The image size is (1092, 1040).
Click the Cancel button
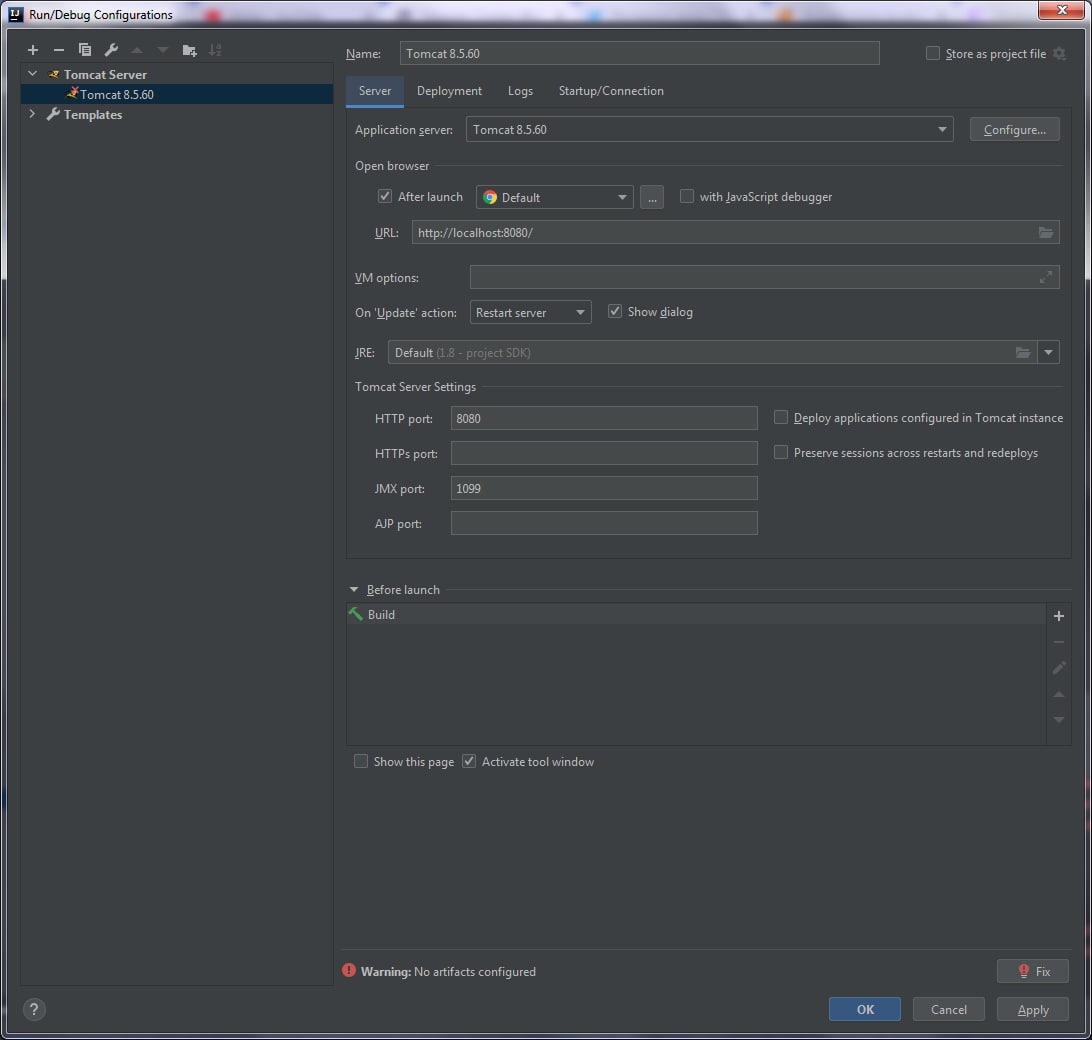pyautogui.click(x=949, y=1009)
